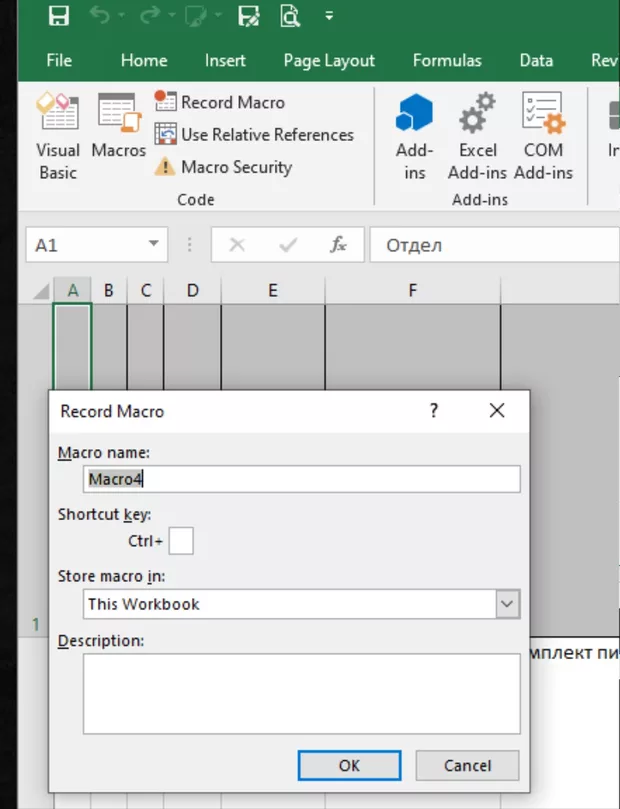The height and width of the screenshot is (809, 620).
Task: Switch to the Page Layout tab
Action: point(329,61)
